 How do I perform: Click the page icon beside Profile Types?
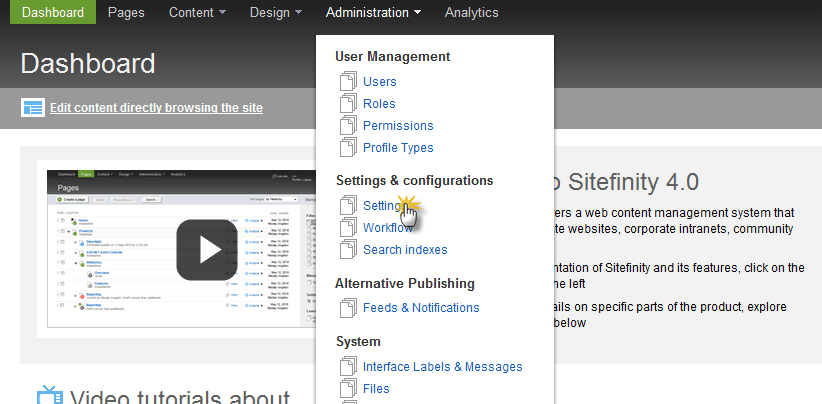[x=348, y=148]
